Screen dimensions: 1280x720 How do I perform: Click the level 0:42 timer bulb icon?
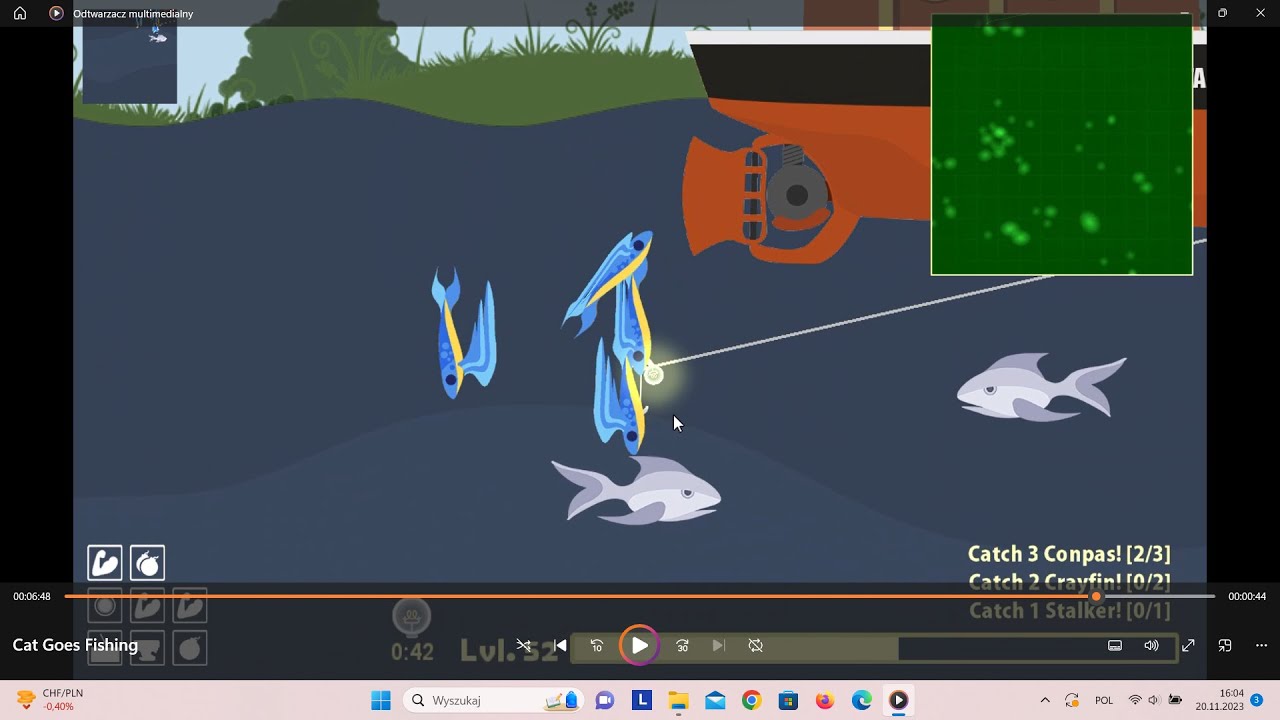(x=411, y=618)
